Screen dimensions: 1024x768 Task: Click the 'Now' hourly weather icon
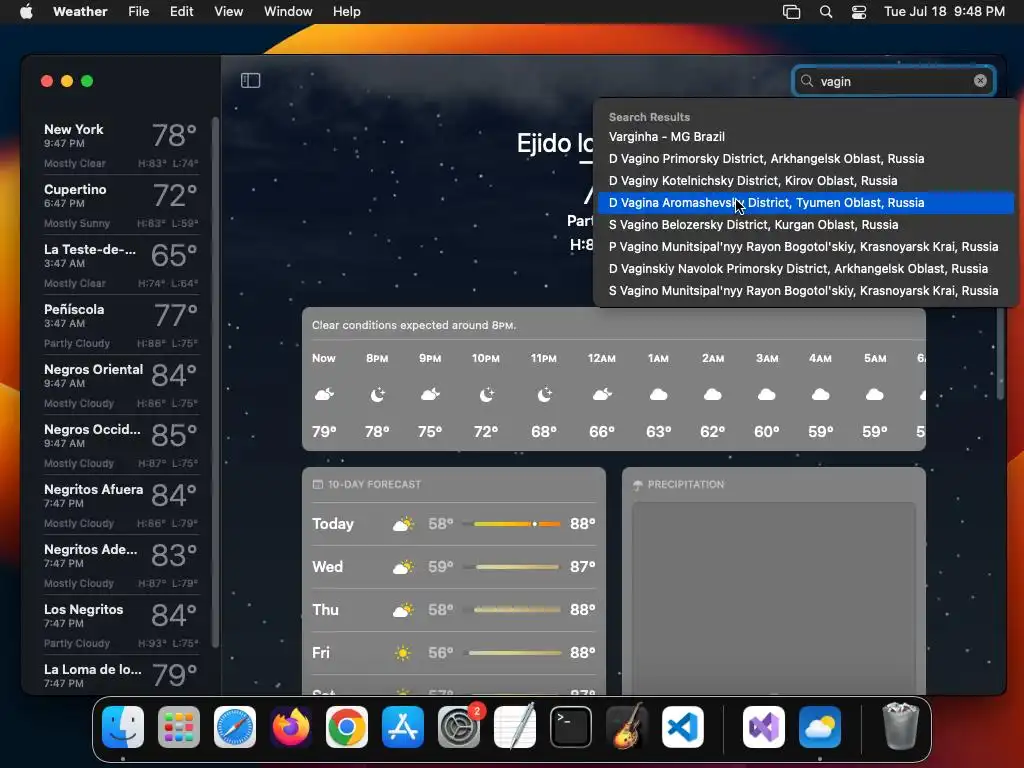tap(325, 394)
